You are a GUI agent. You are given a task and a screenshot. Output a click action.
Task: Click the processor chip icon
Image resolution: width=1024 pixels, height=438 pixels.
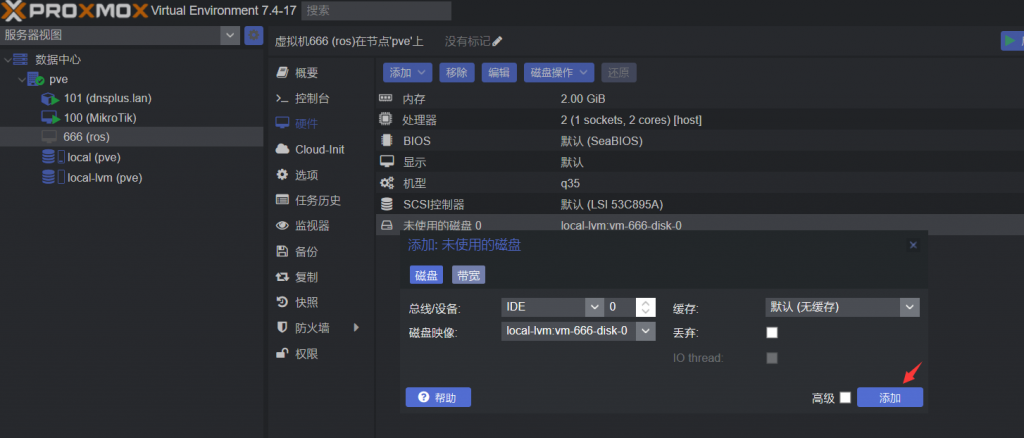[385, 119]
